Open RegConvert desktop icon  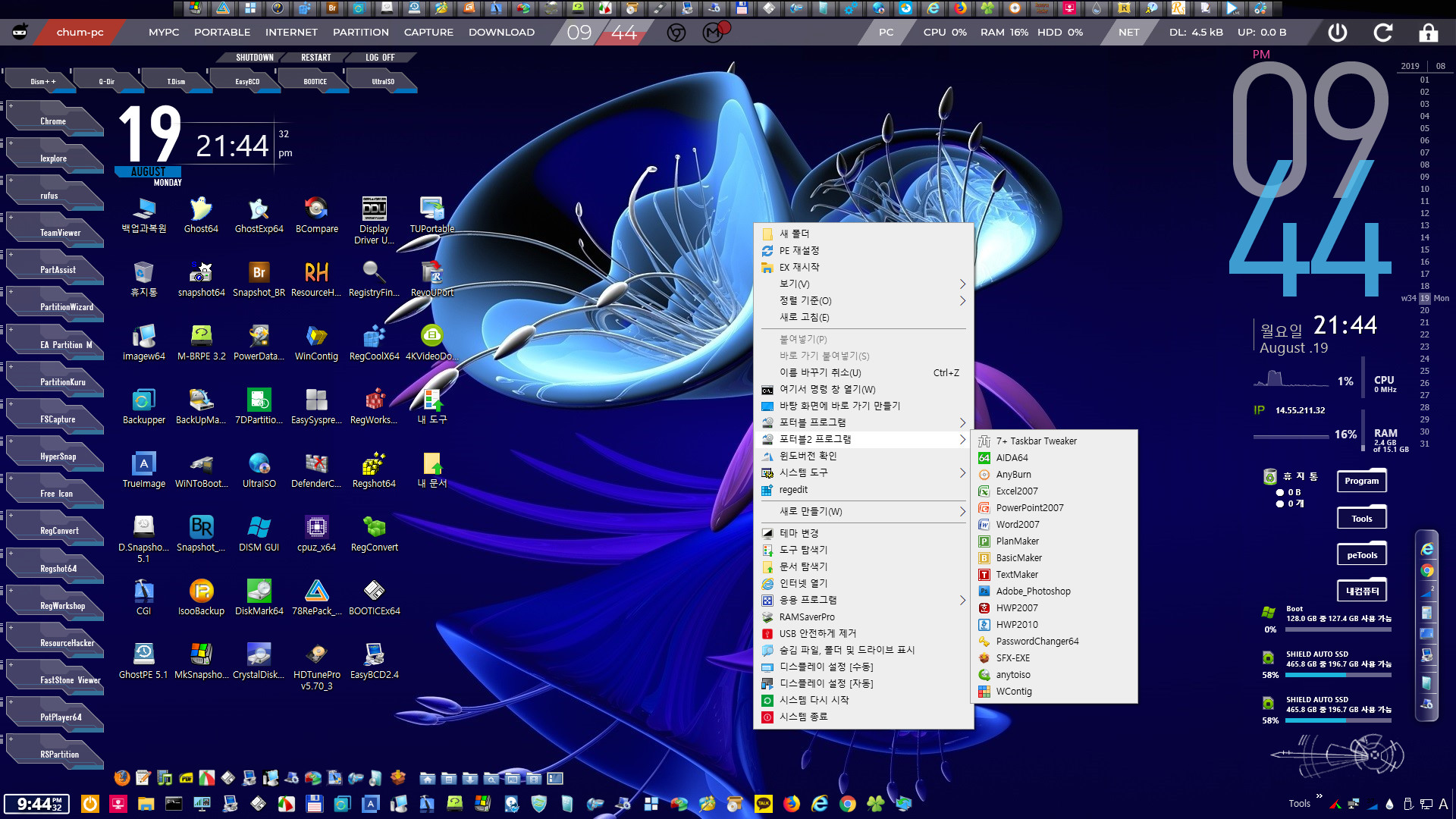click(374, 533)
